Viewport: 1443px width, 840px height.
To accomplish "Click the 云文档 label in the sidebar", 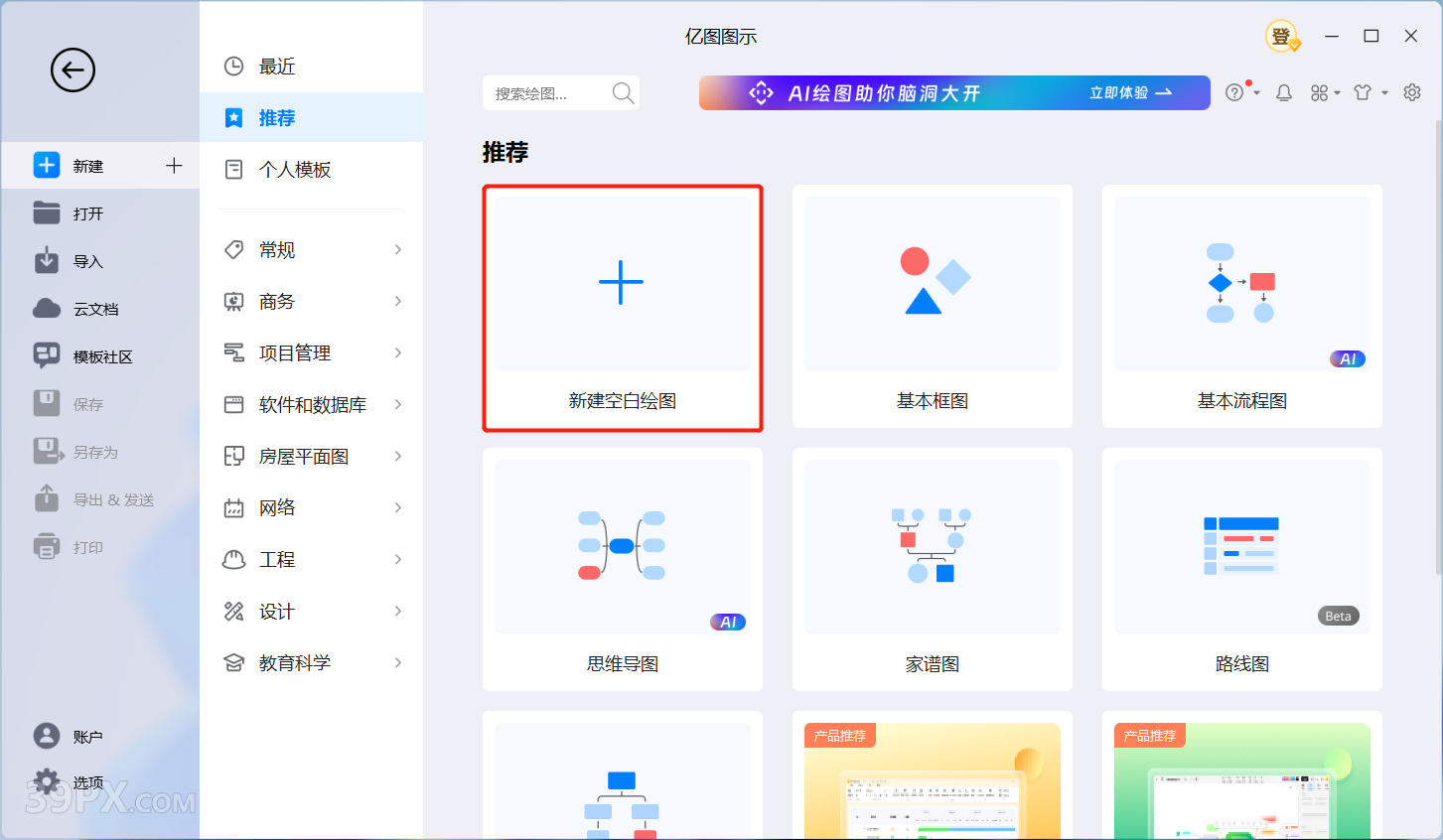I will [x=96, y=309].
